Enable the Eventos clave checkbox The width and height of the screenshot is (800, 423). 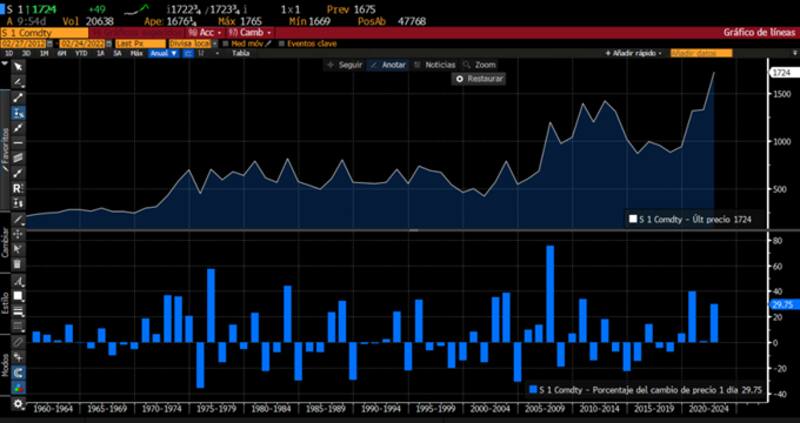click(x=282, y=43)
